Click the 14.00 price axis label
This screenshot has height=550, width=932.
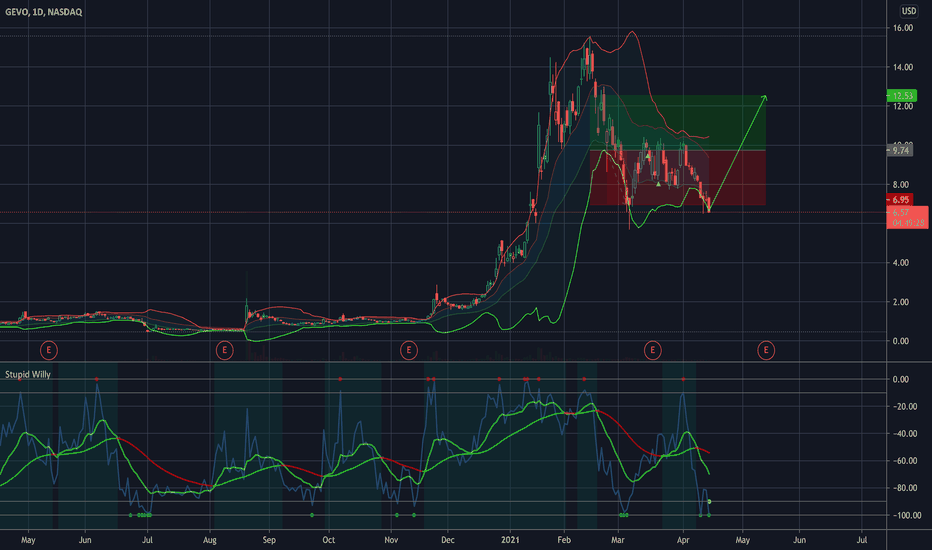pos(902,67)
